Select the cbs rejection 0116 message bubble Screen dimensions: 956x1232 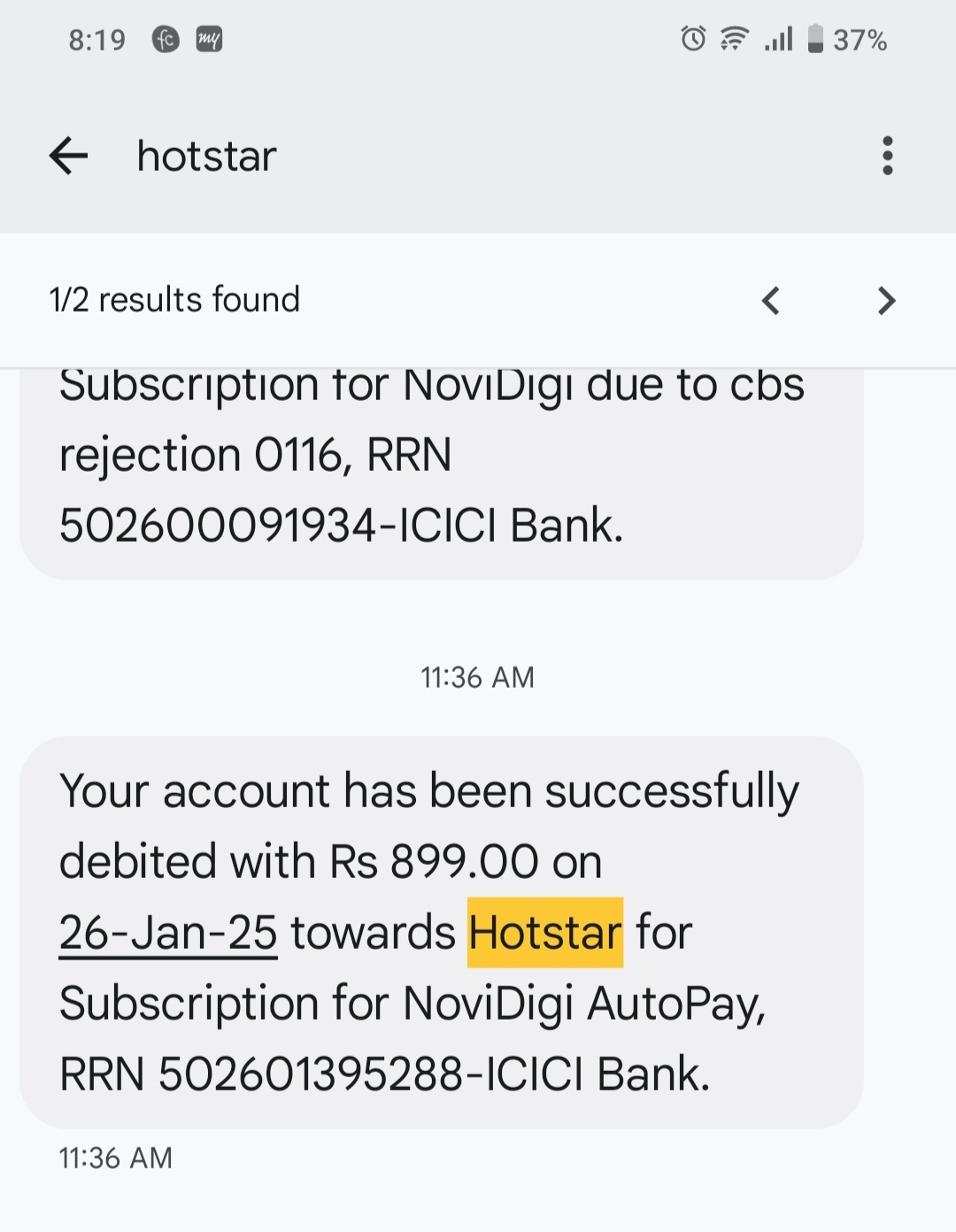tap(441, 469)
